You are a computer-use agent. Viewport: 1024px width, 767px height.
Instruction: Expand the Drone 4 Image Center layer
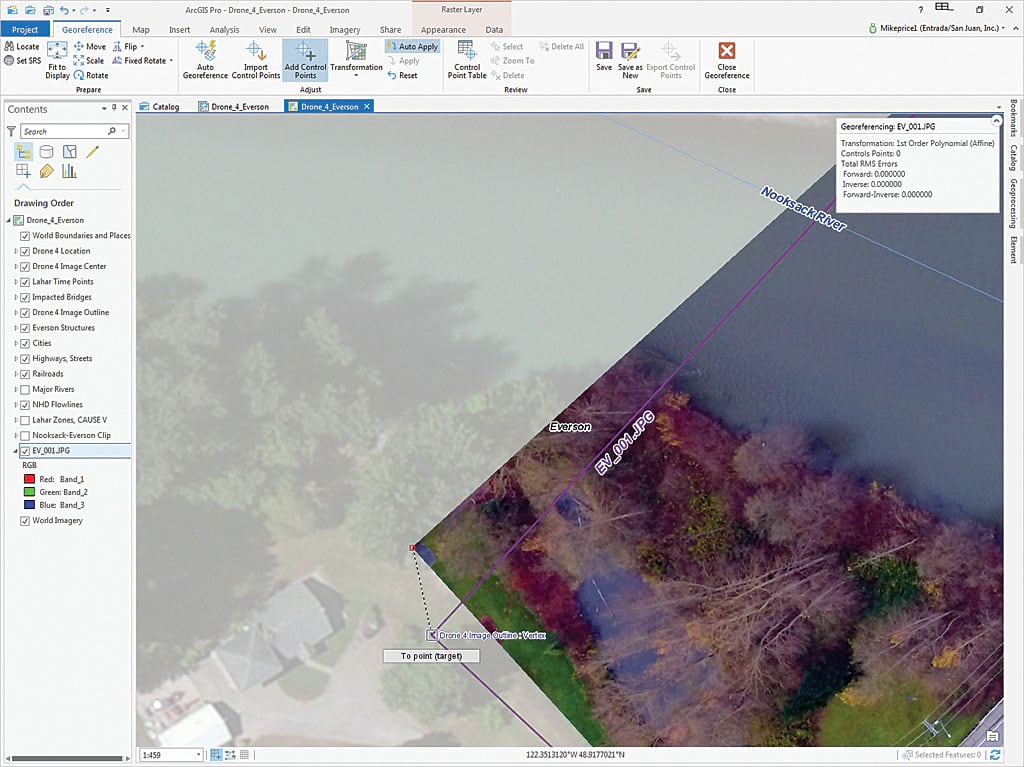coord(16,267)
